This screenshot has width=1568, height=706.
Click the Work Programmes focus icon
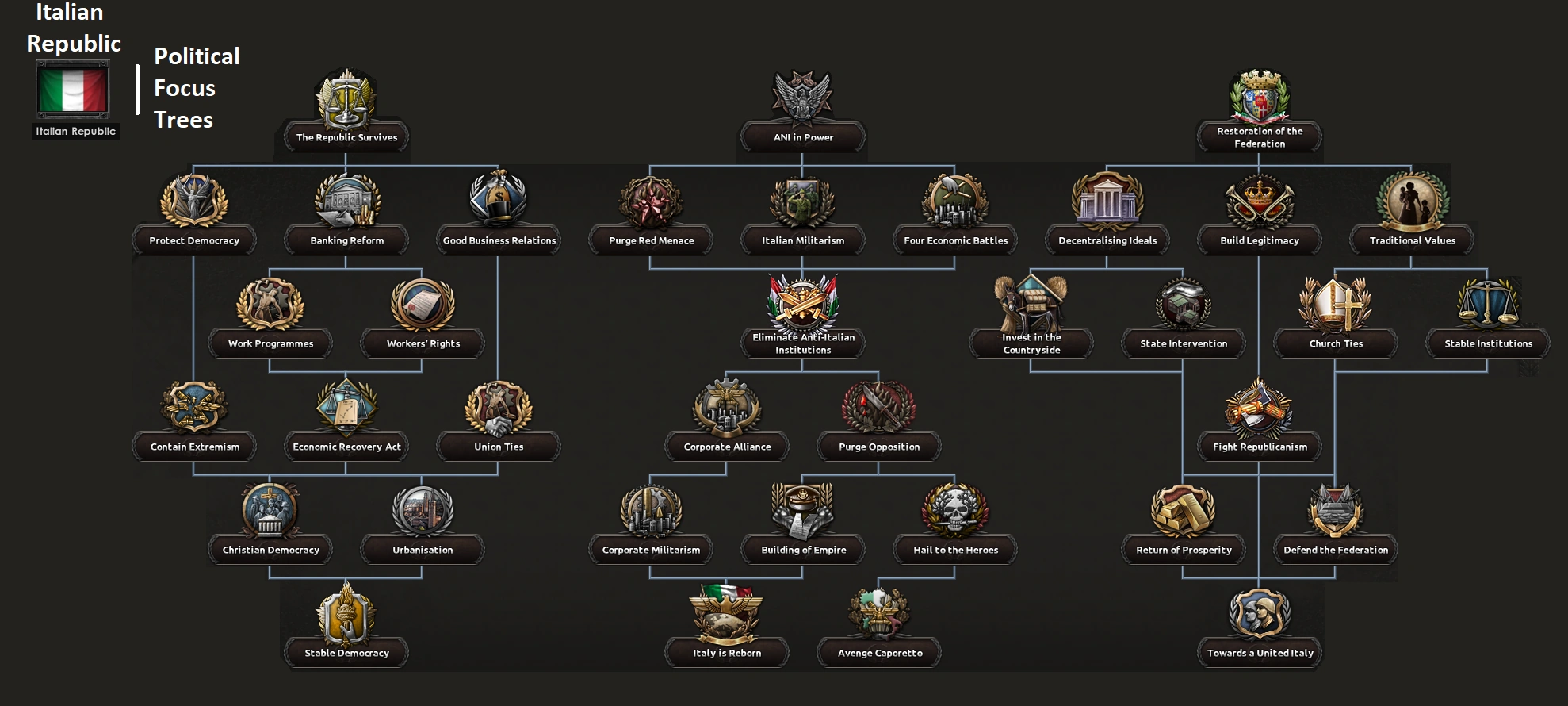coord(270,304)
